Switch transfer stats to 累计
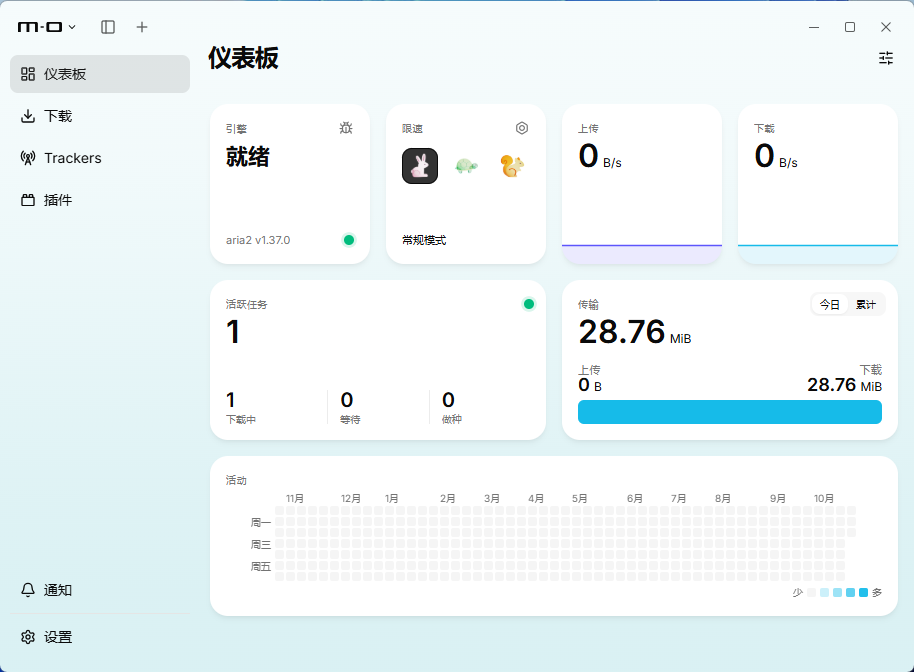 [x=866, y=304]
